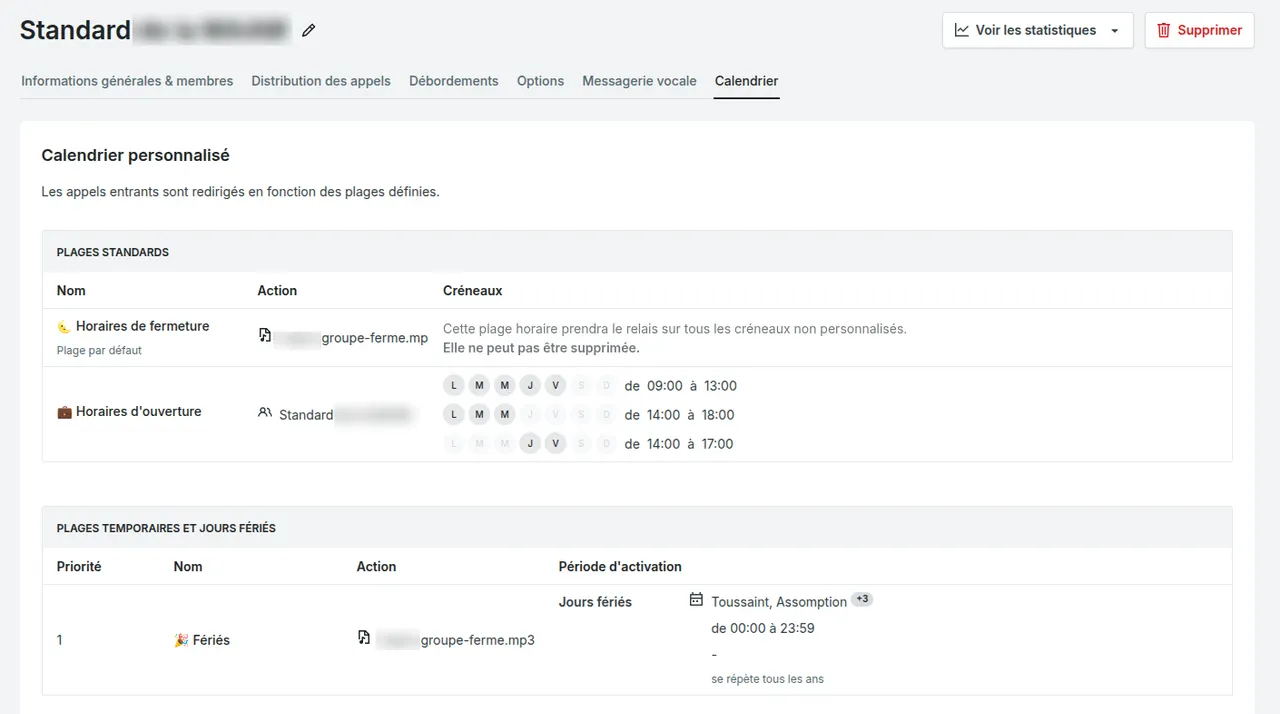The image size is (1280, 714).
Task: Click the audio file icon in Fériés row
Action: click(x=364, y=638)
